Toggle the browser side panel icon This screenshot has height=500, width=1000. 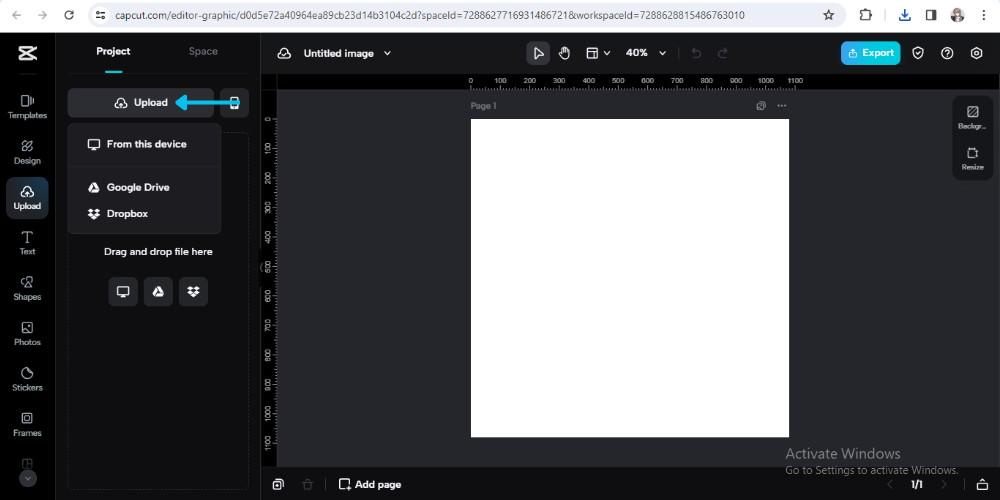[x=931, y=15]
